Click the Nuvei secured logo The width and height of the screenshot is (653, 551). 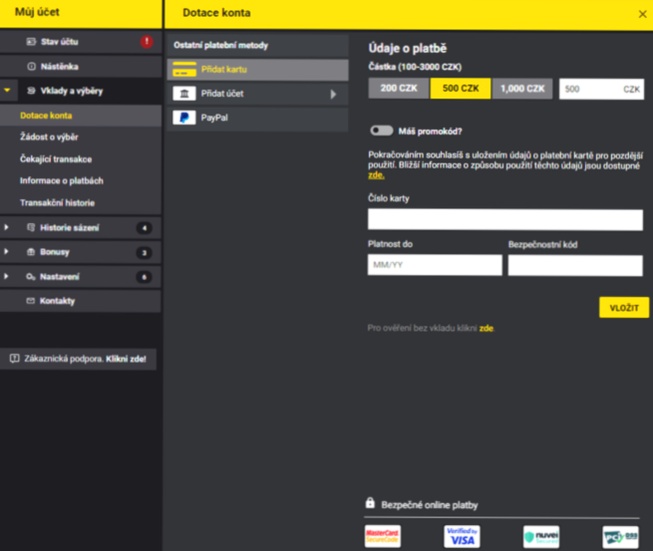pyautogui.click(x=541, y=537)
